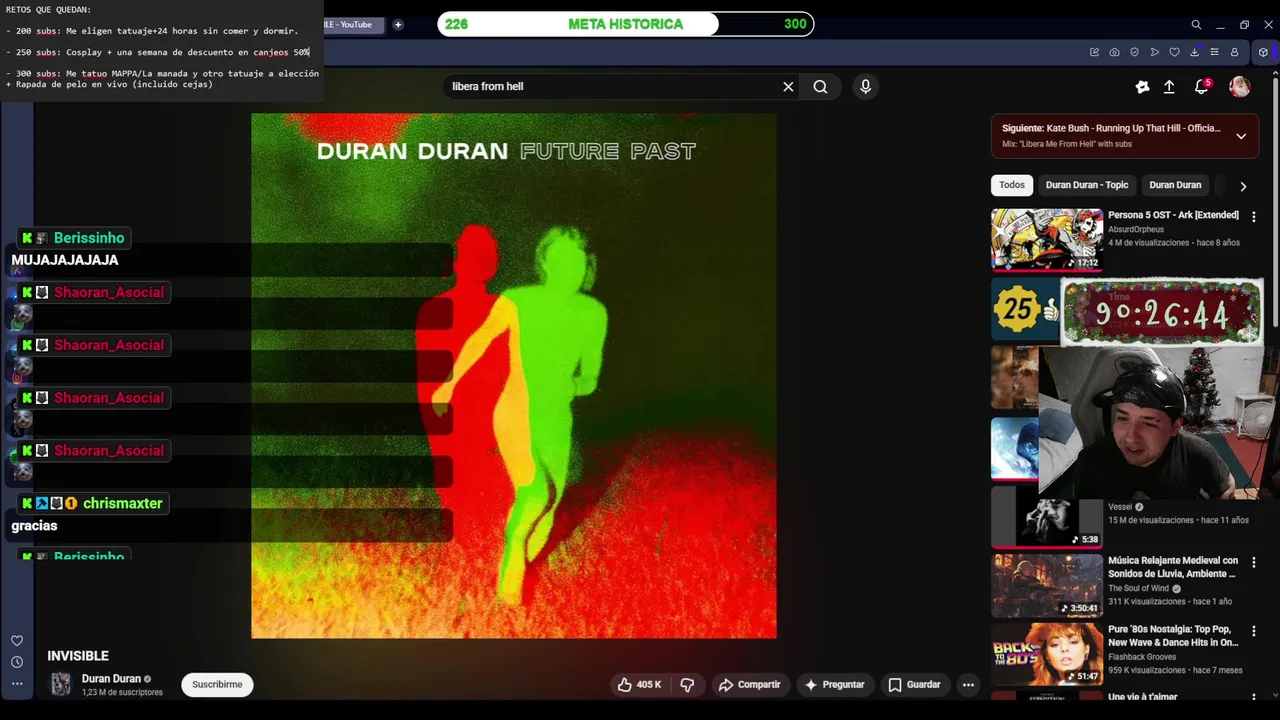Viewport: 1280px width, 720px height.
Task: Click the top Berissinho chat username
Action: [89, 238]
